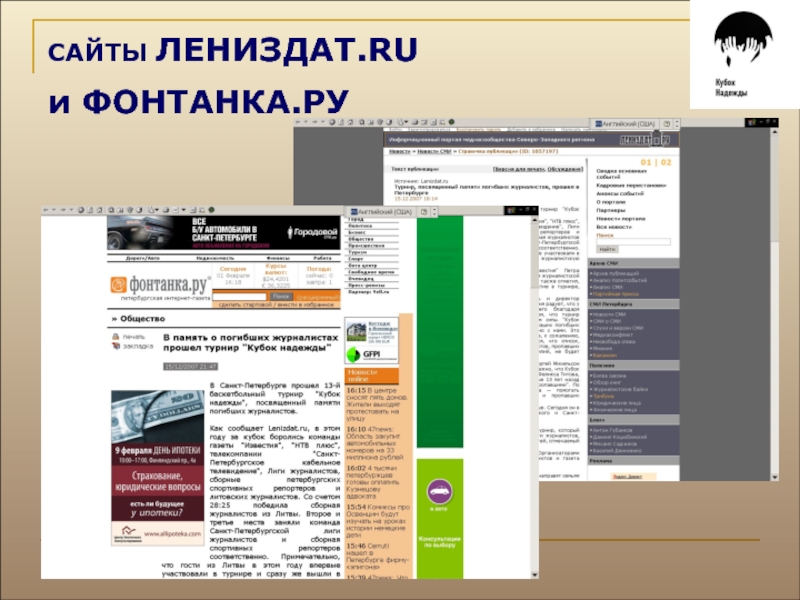Click 'Антон Губанков' blog link
Screen dimensions: 800x600
tap(612, 431)
